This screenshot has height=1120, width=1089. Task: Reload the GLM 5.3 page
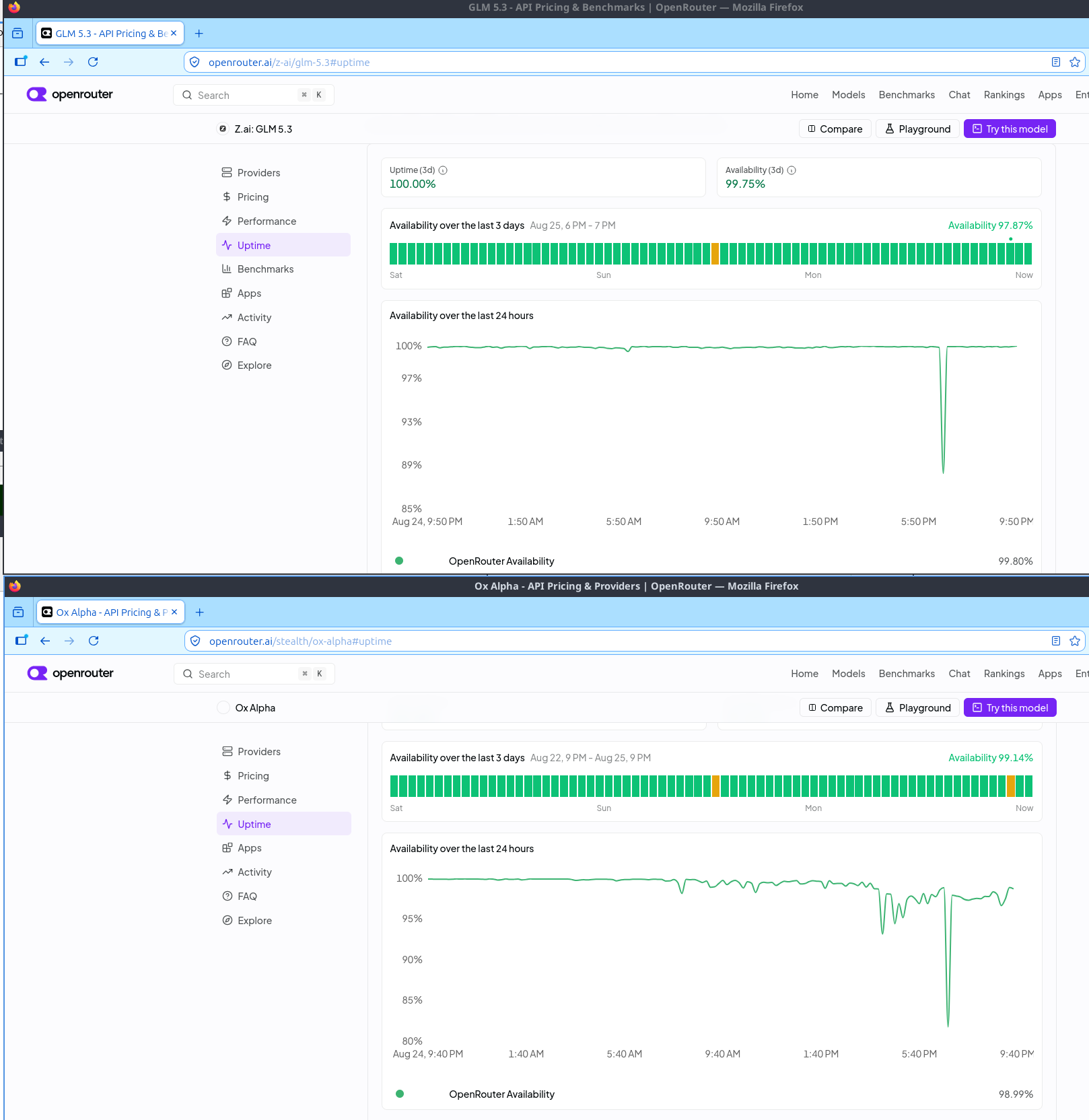93,62
